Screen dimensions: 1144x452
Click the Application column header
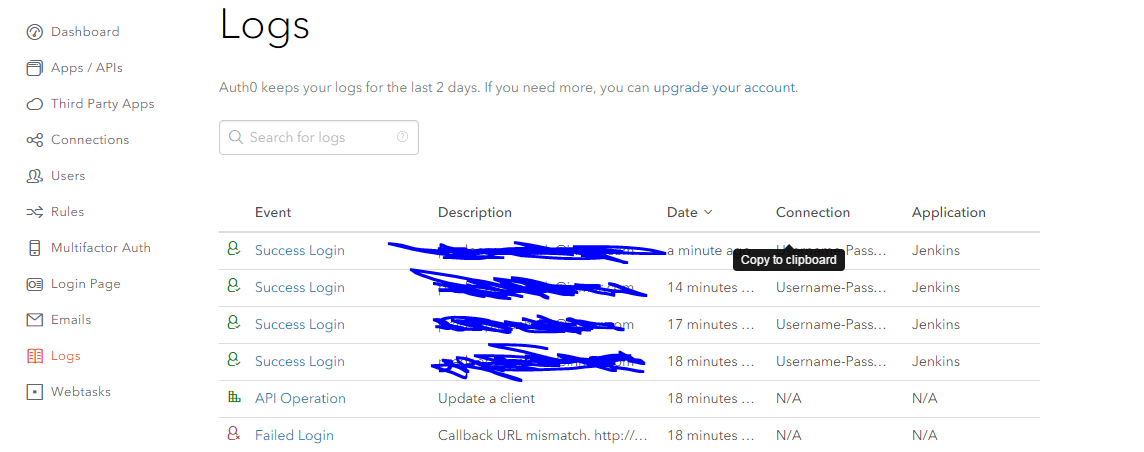click(x=948, y=212)
